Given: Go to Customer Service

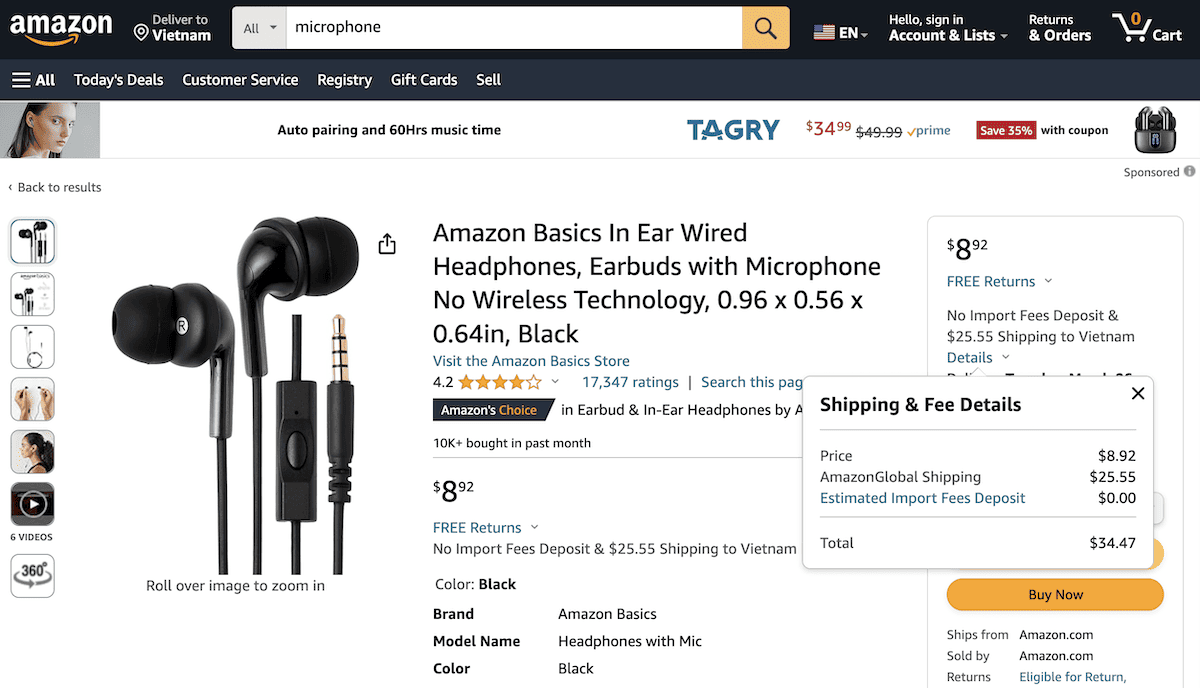Looking at the screenshot, I should 240,80.
